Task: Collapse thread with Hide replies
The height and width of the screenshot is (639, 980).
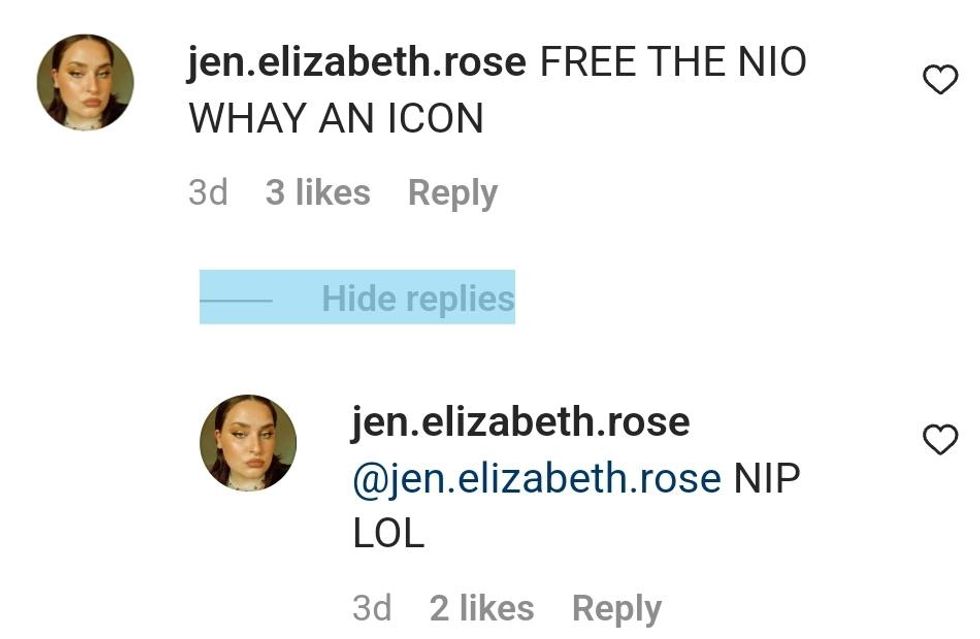Action: click(418, 298)
